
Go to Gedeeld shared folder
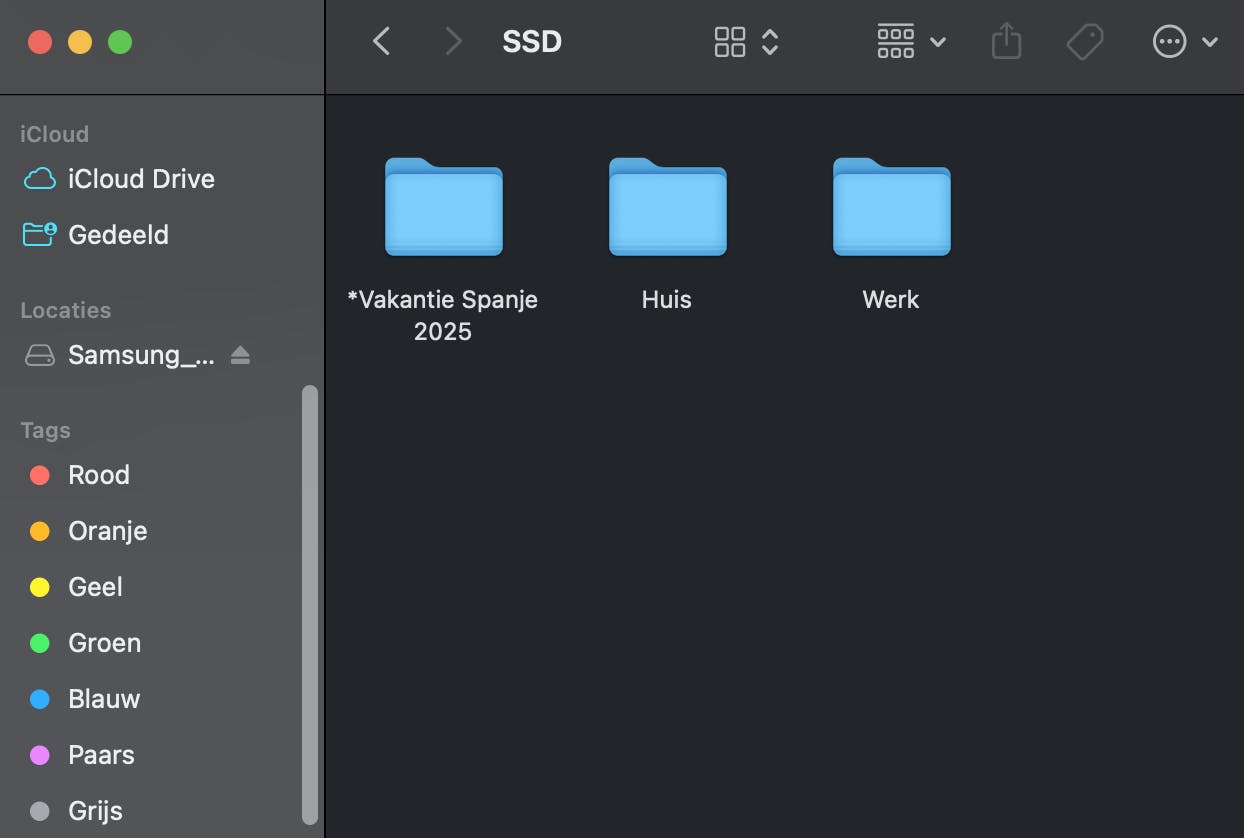click(118, 235)
